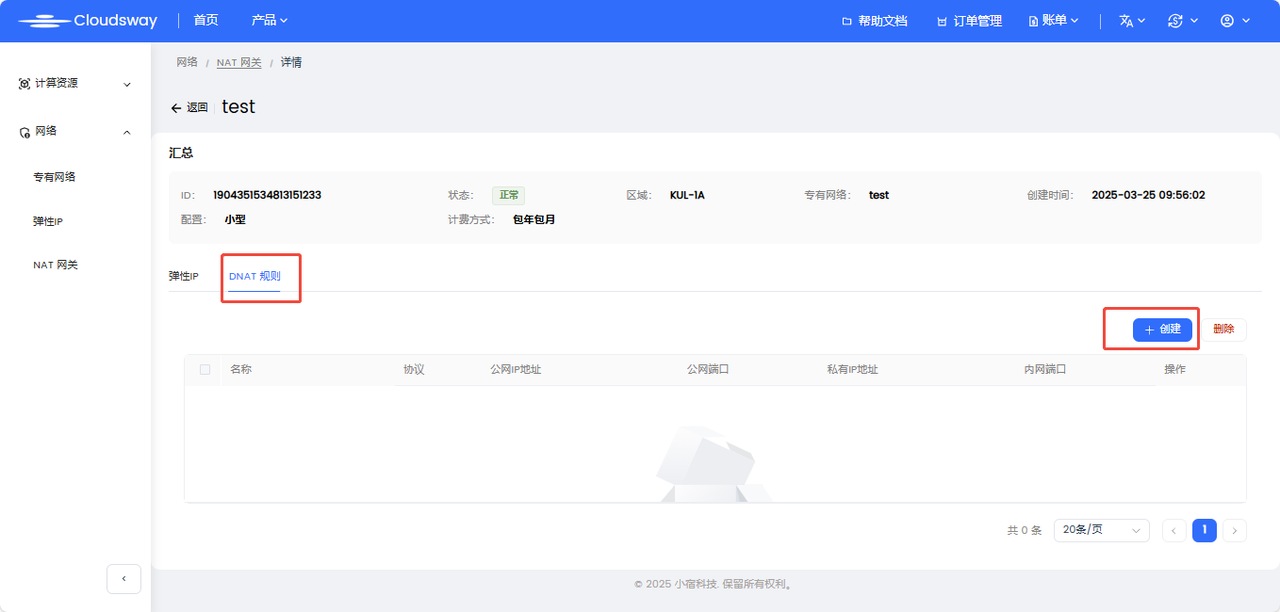
Task: Open the language switcher icon
Action: pos(1128,20)
